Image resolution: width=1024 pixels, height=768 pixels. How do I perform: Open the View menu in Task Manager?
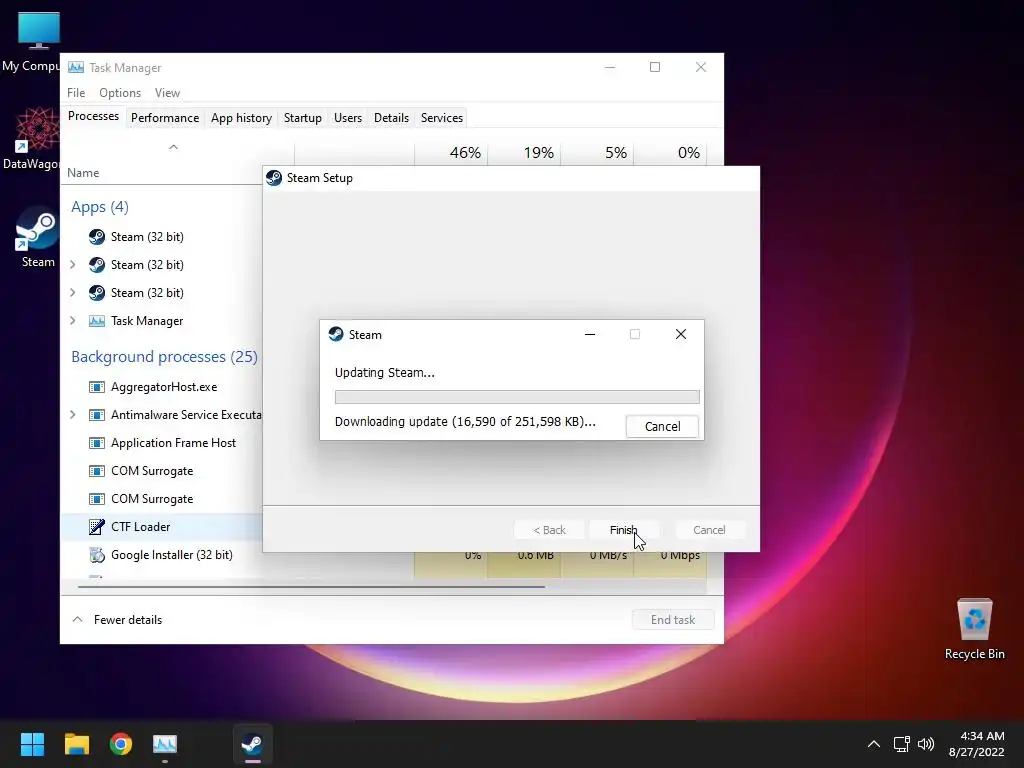[167, 93]
